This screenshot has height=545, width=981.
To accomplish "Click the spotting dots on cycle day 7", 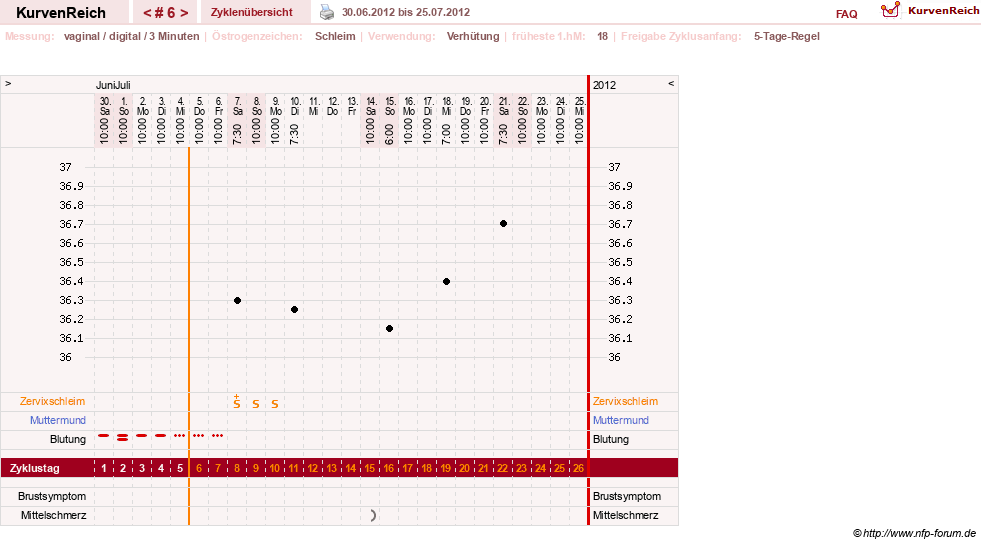I will (x=217, y=435).
